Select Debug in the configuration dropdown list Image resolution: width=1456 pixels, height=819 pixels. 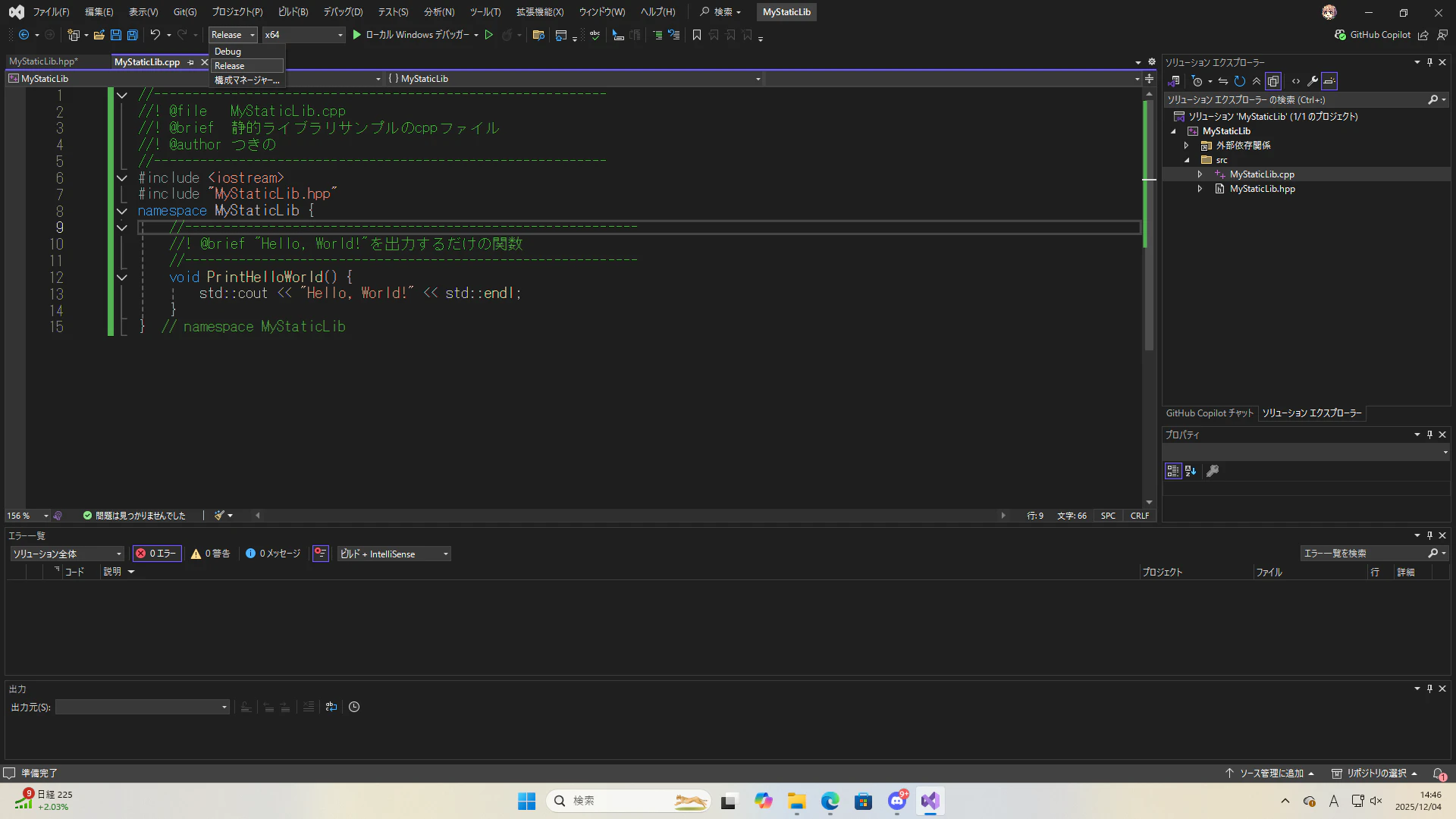(x=227, y=52)
